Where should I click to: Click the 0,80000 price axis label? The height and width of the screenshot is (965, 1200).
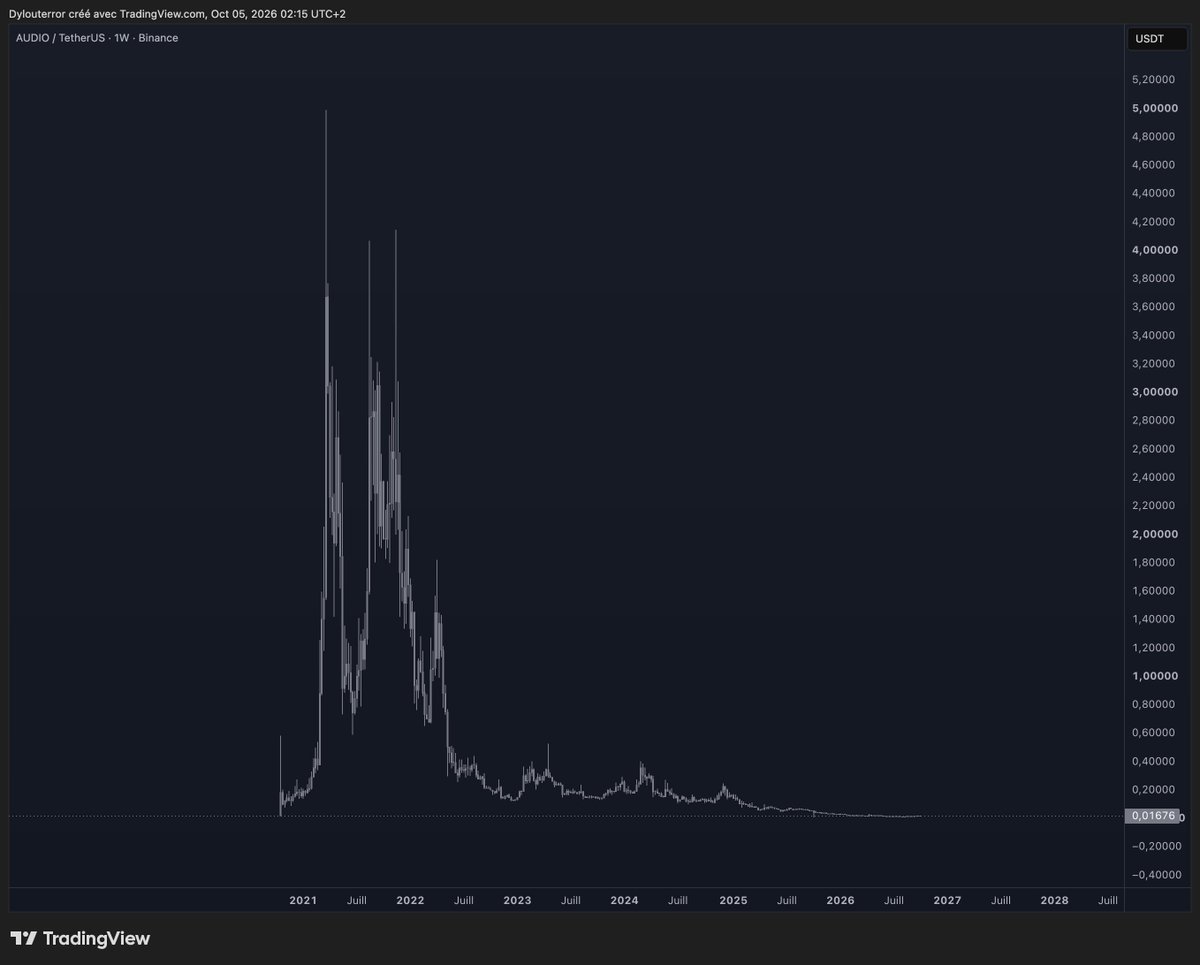(1155, 704)
